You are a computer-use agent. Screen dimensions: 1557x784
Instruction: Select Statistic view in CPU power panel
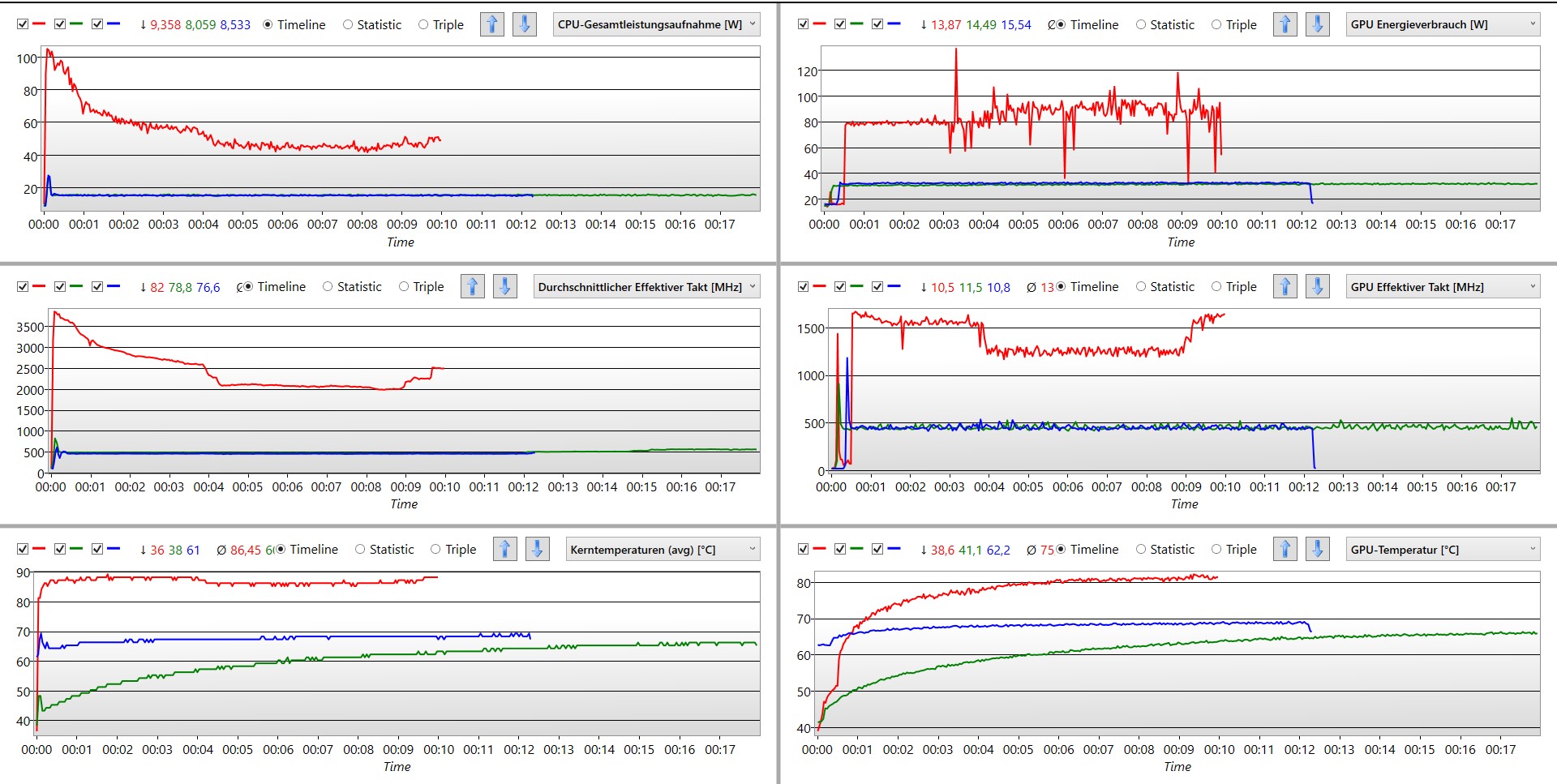click(x=348, y=24)
